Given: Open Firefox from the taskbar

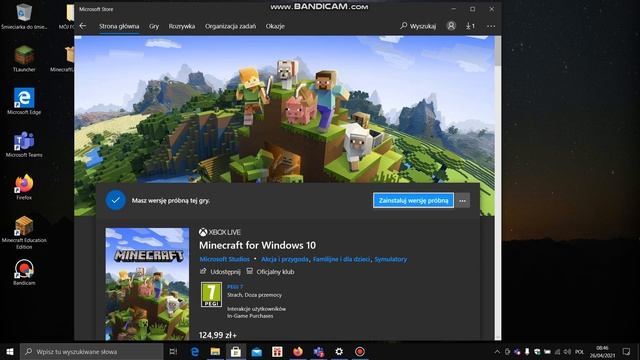Looking at the screenshot, I should click(x=298, y=351).
